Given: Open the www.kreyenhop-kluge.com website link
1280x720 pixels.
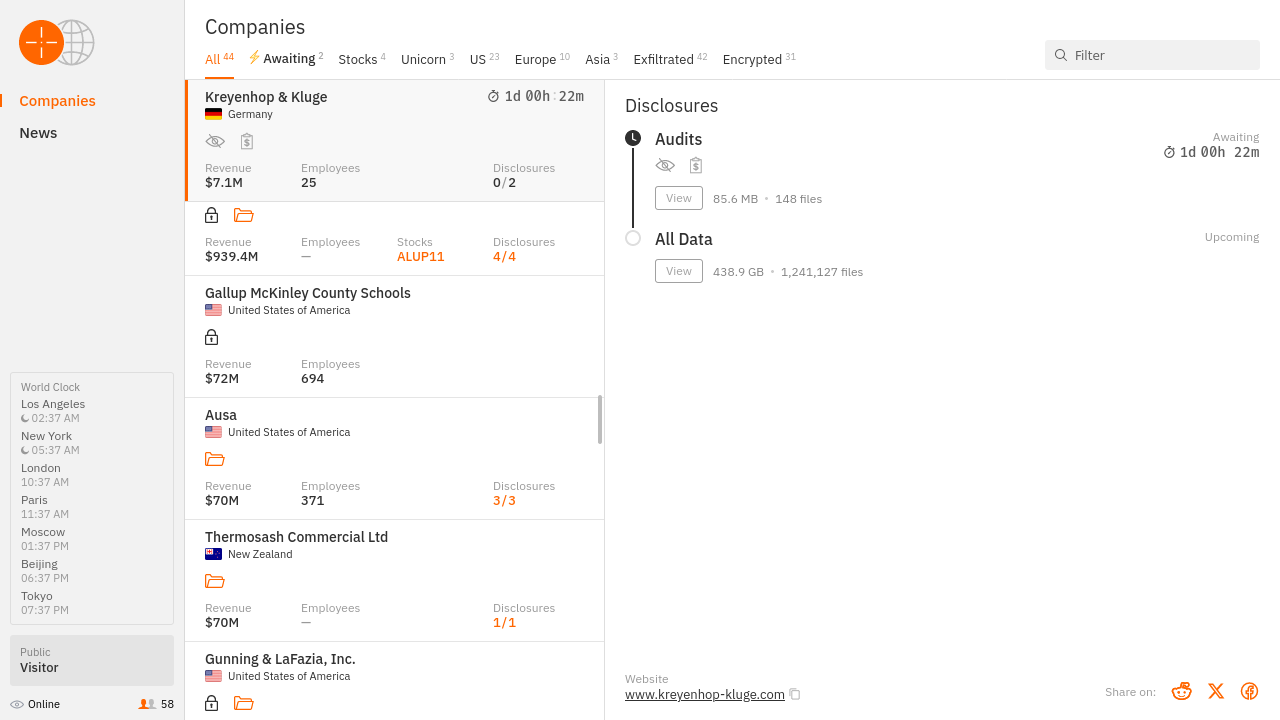Looking at the screenshot, I should pos(704,694).
